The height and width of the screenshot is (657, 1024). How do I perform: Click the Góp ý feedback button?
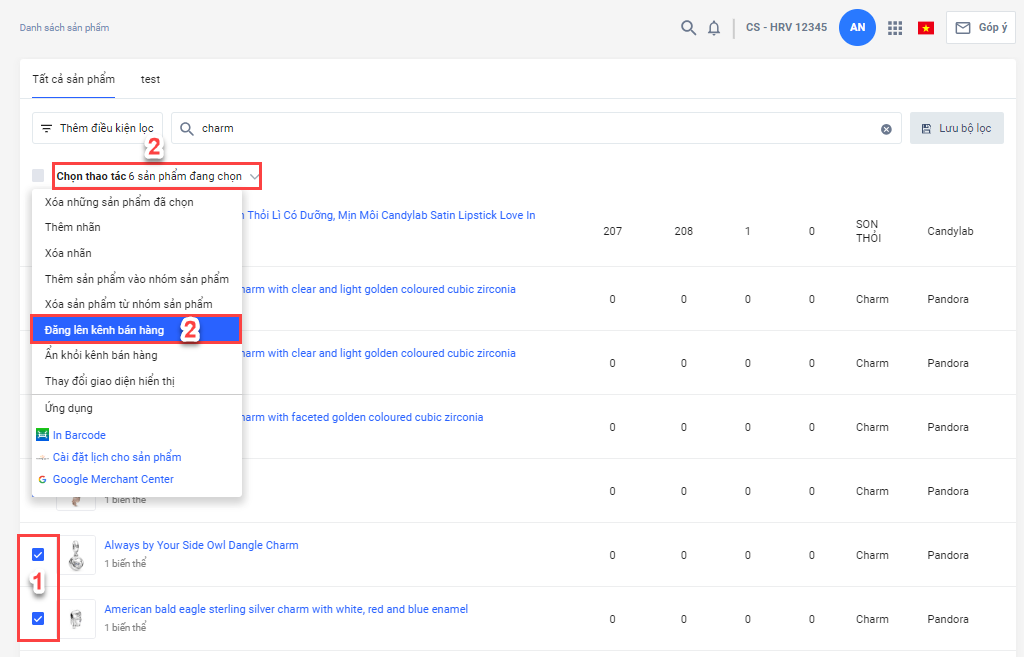tap(980, 28)
